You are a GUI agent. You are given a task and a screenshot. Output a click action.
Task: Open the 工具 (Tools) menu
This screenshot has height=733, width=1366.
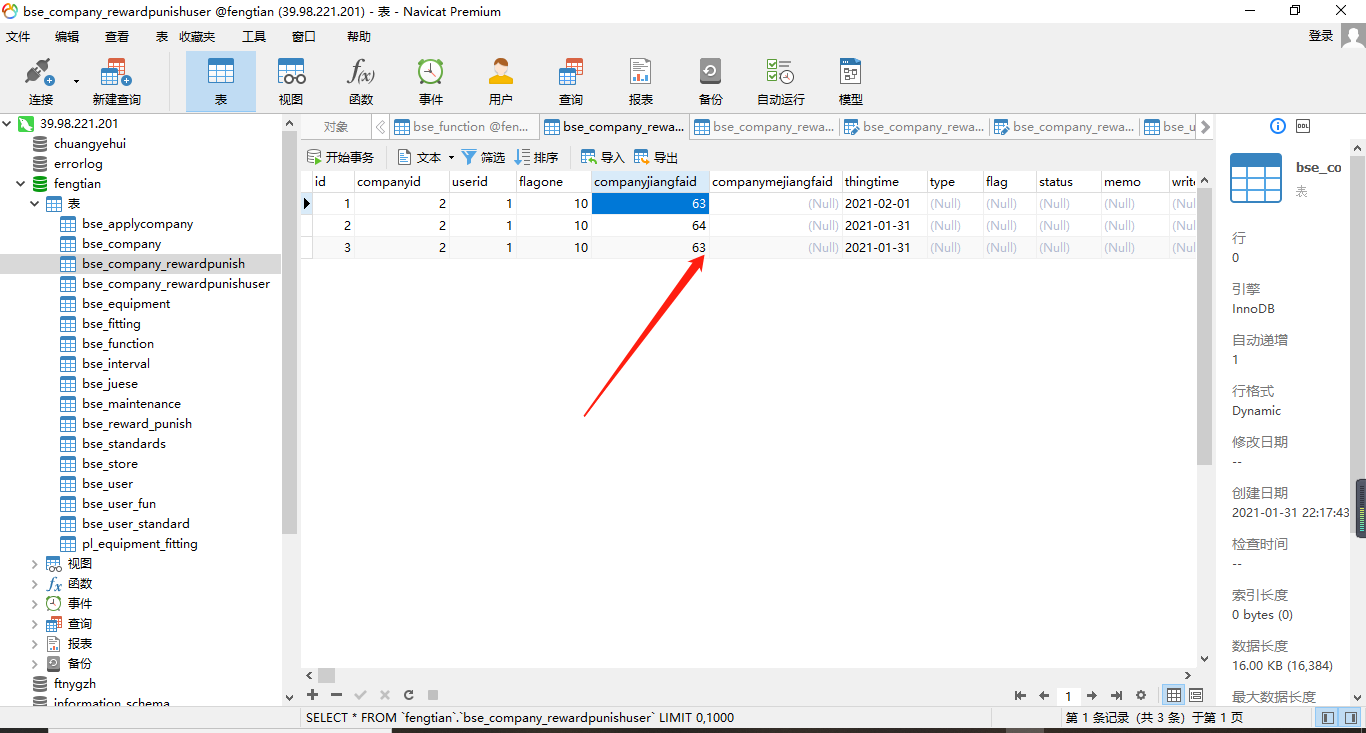click(254, 36)
